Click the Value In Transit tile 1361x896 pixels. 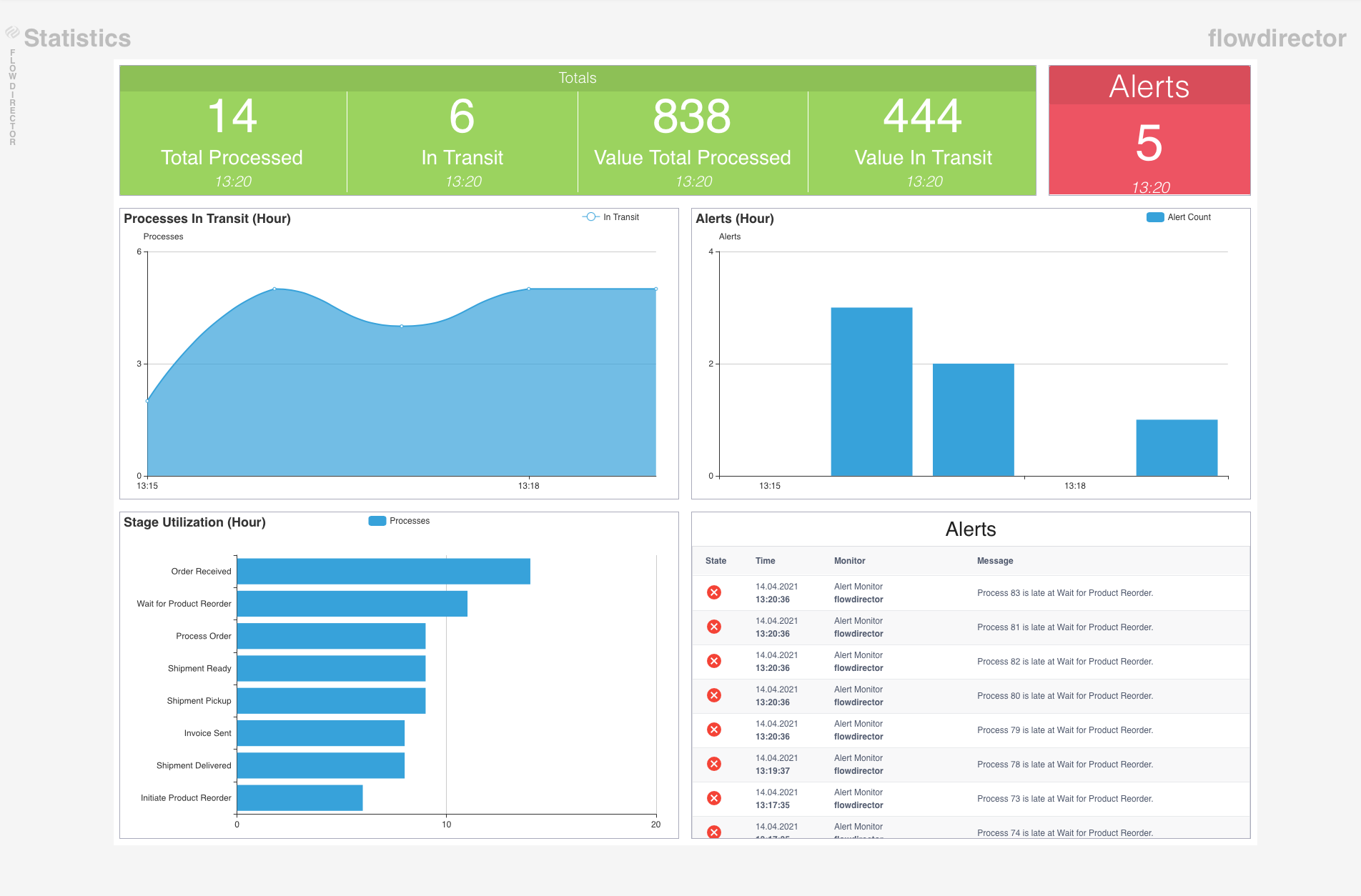923,141
